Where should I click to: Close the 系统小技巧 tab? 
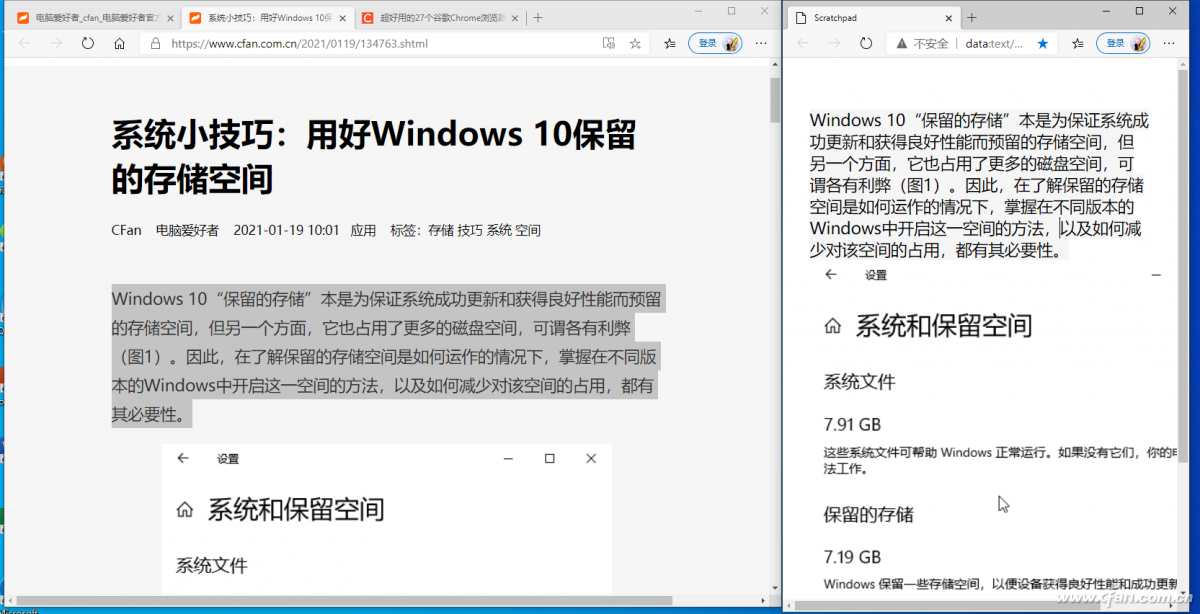343,18
